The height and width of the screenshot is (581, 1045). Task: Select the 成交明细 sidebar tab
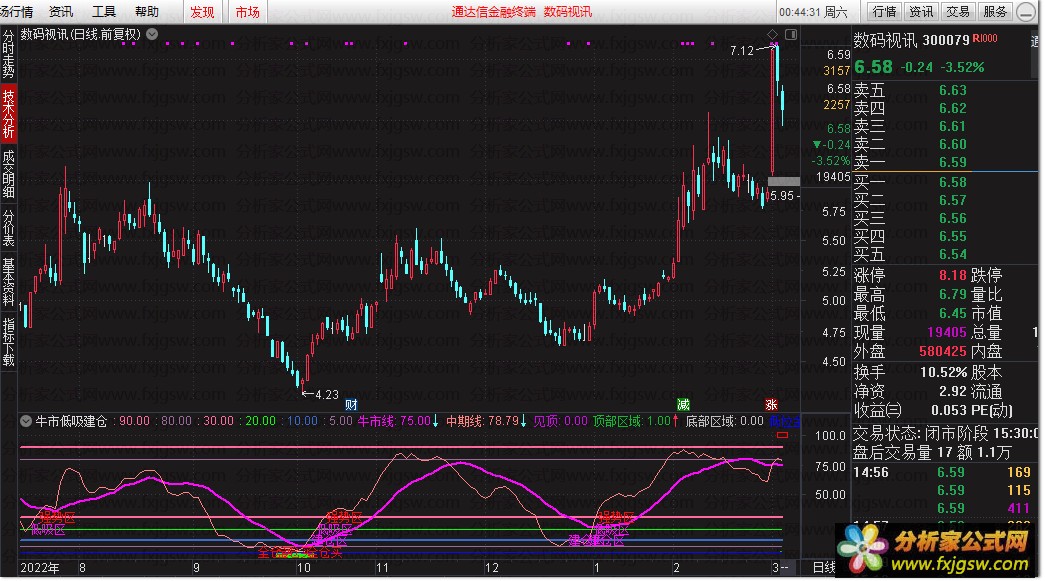click(8, 174)
